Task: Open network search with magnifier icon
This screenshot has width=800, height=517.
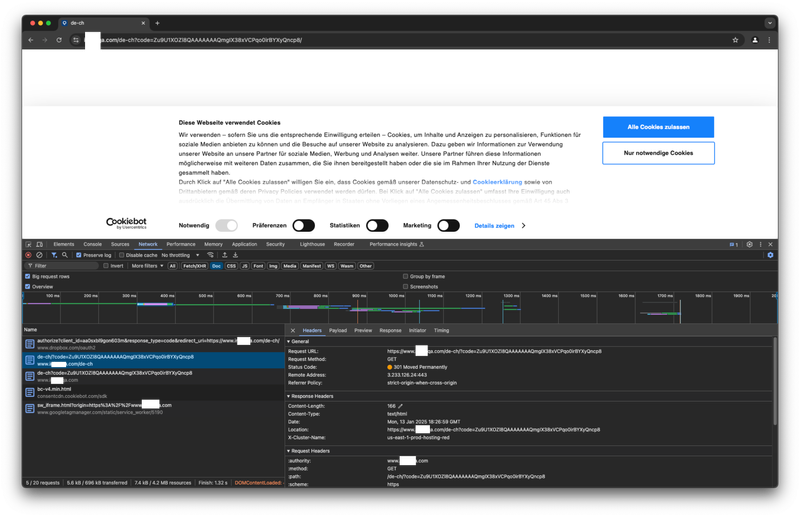Action: pos(63,255)
